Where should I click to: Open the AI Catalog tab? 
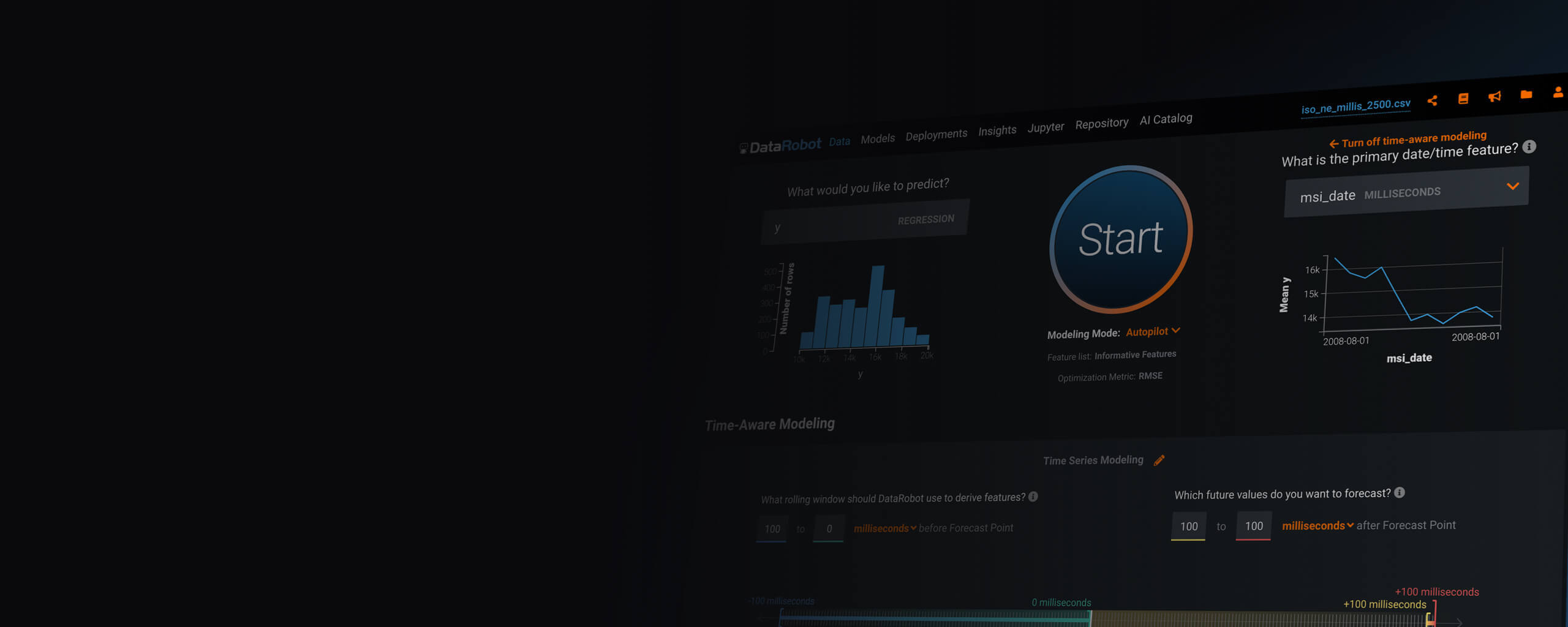click(x=1166, y=119)
